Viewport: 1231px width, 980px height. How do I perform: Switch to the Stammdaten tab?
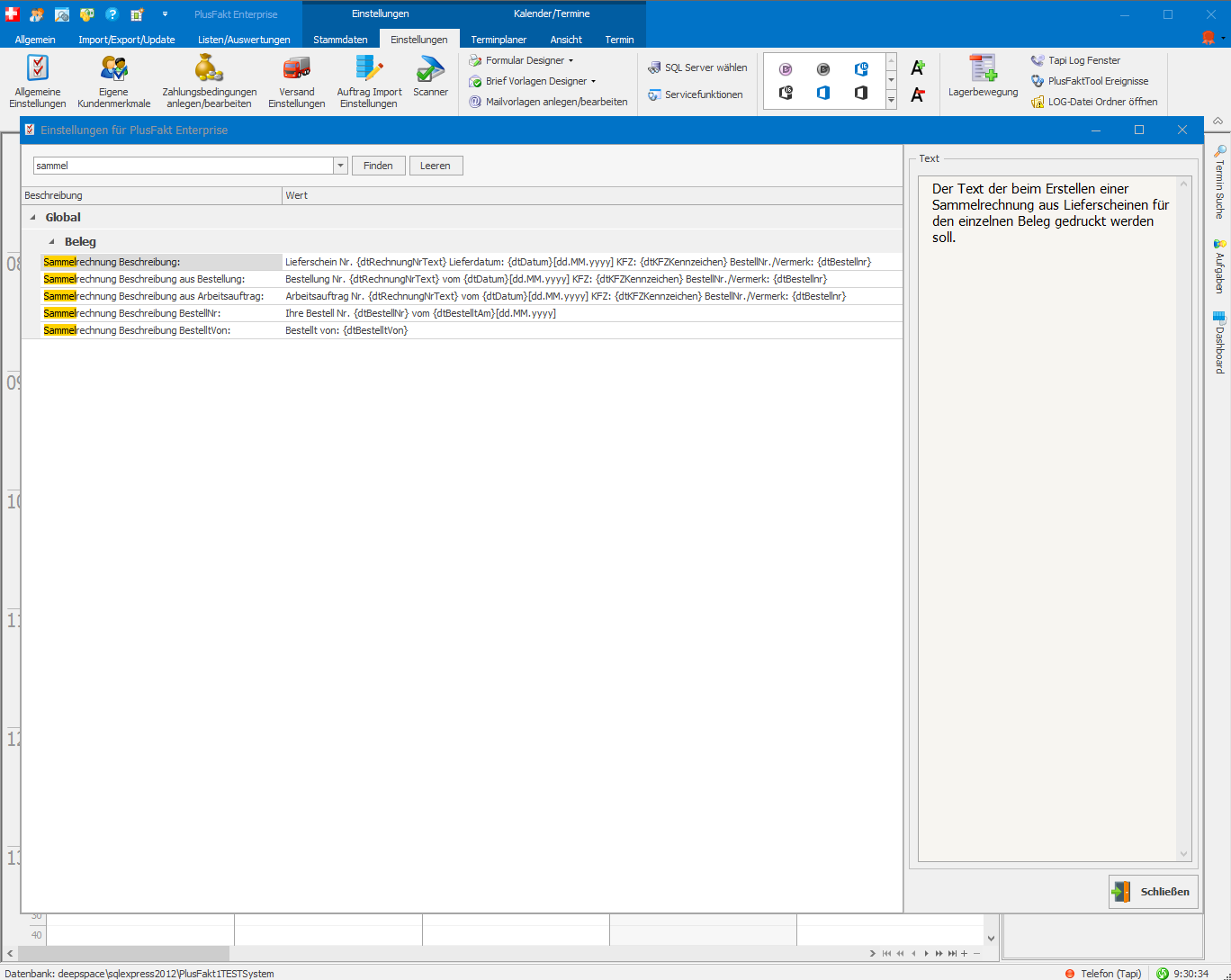(x=340, y=40)
